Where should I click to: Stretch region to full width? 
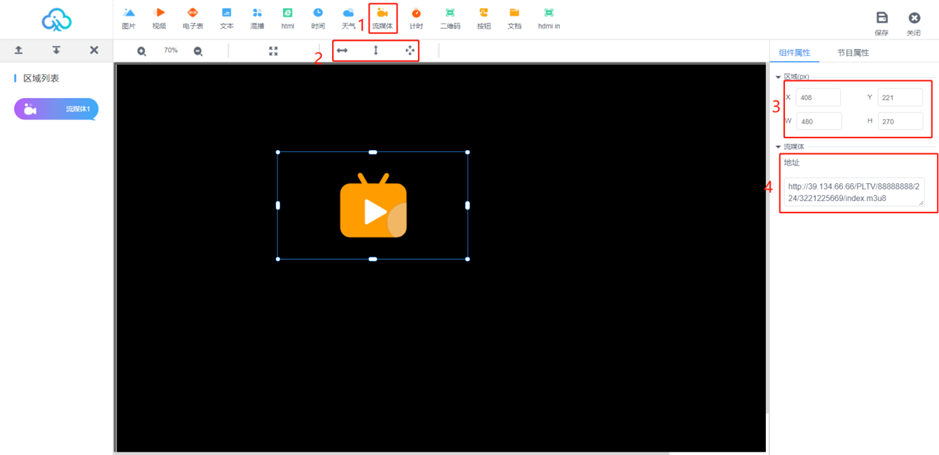342,50
